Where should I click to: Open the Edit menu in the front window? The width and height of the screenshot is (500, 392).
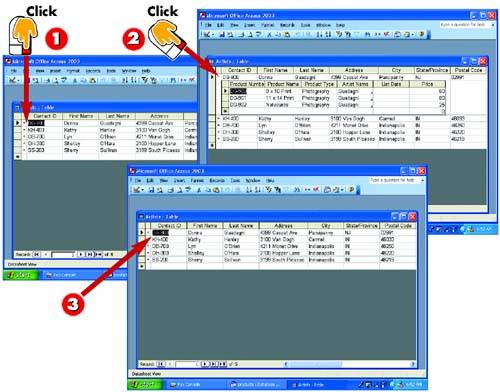tap(150, 180)
